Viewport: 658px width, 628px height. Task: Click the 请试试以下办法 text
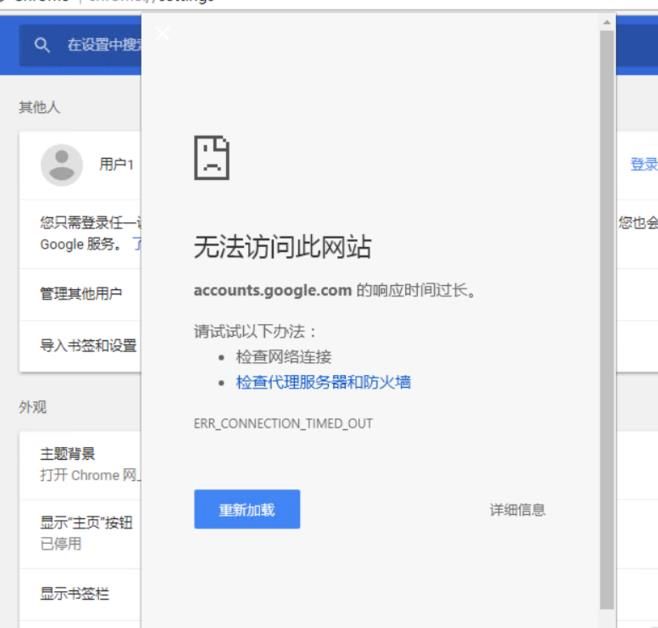click(x=254, y=331)
